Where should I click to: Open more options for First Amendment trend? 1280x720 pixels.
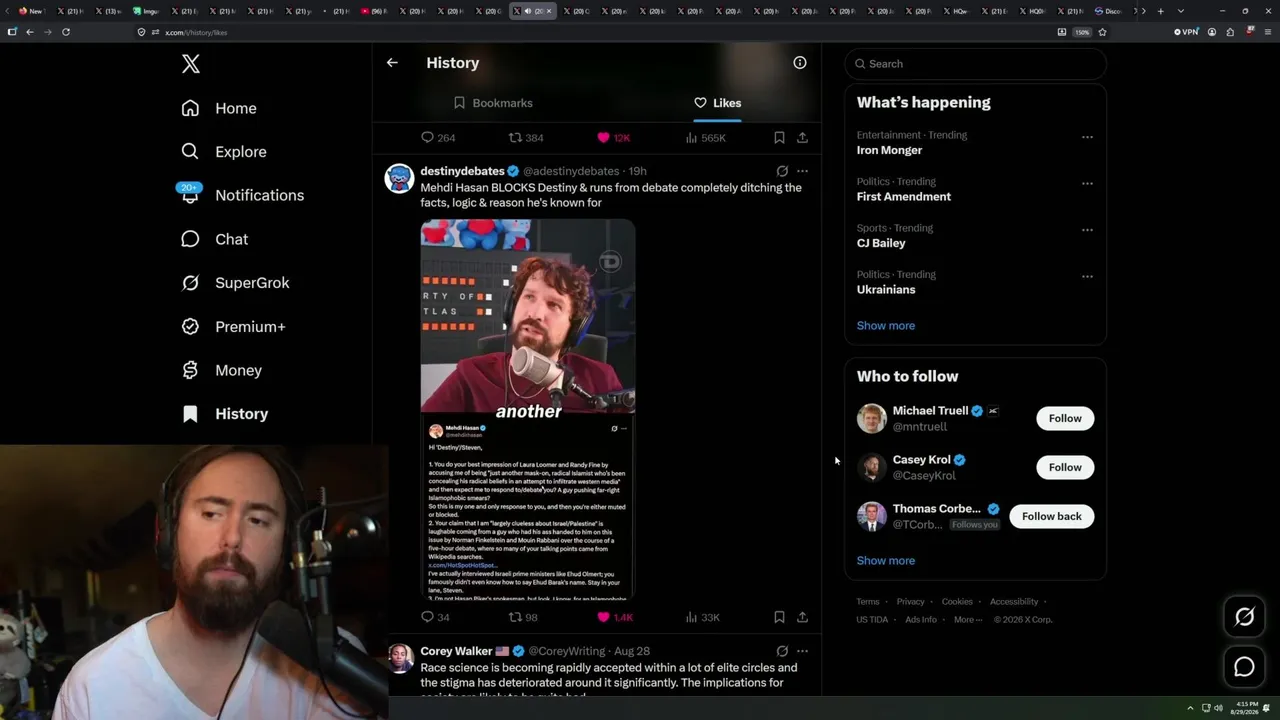(x=1087, y=184)
